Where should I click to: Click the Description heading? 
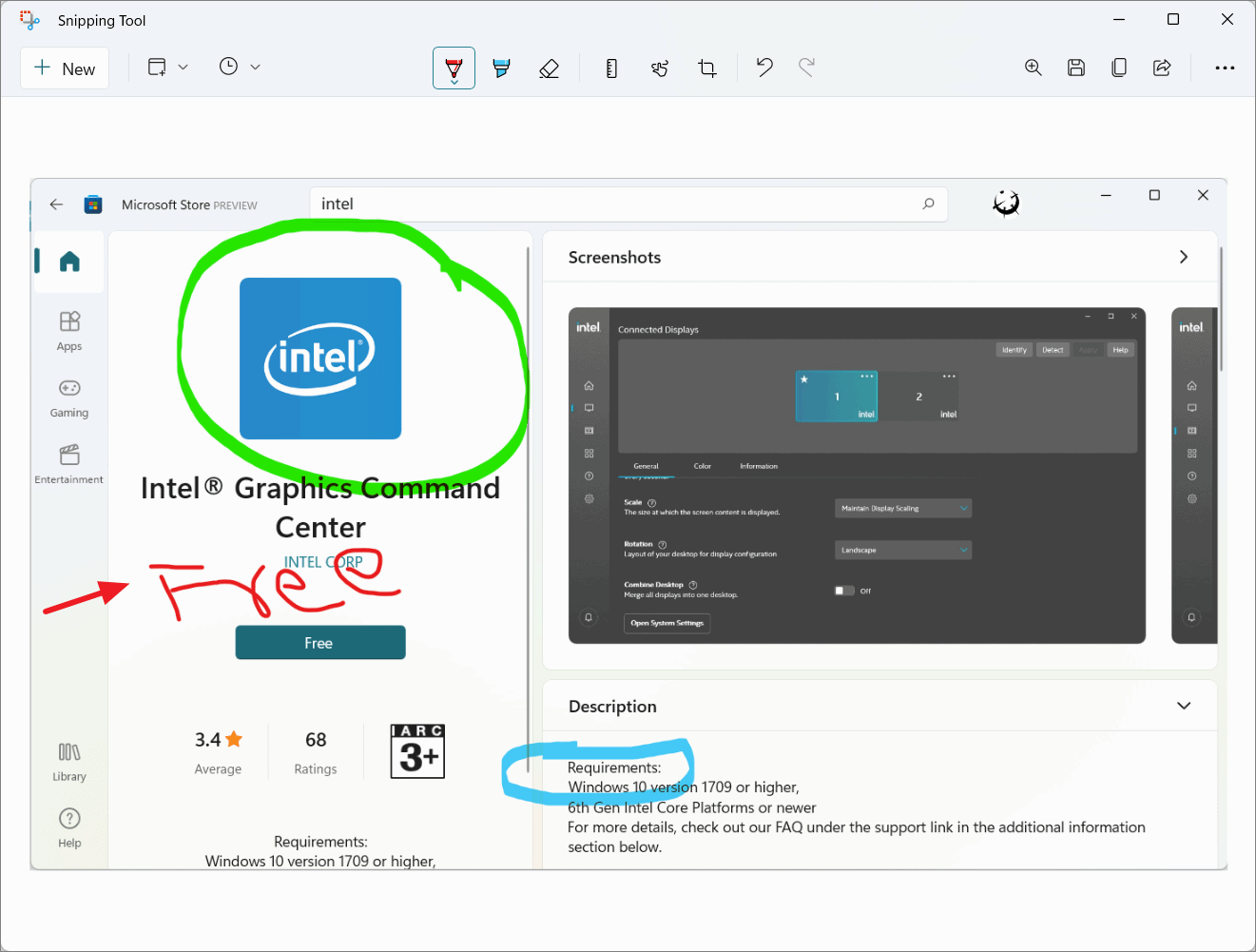612,707
